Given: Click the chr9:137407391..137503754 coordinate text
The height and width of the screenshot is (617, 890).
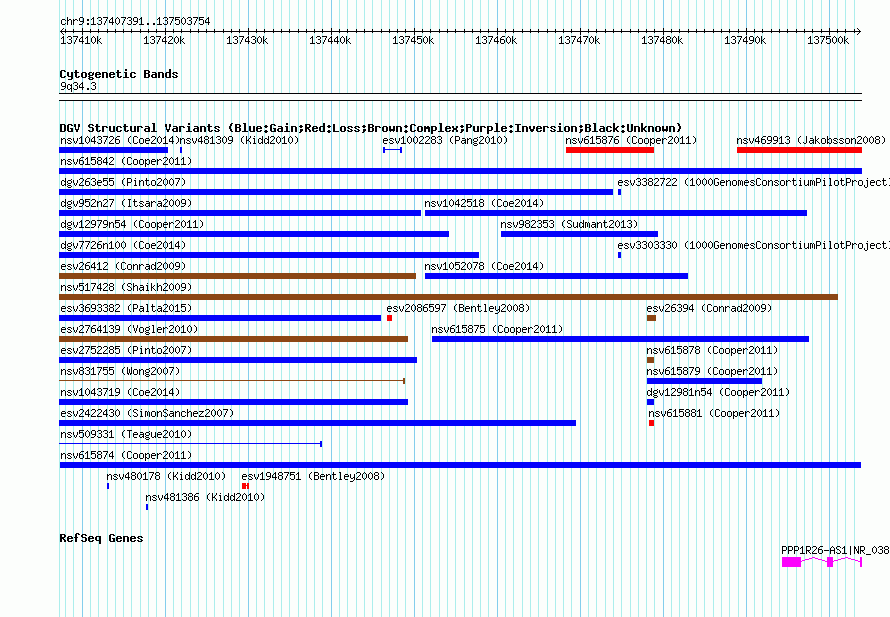Looking at the screenshot, I should coord(135,21).
